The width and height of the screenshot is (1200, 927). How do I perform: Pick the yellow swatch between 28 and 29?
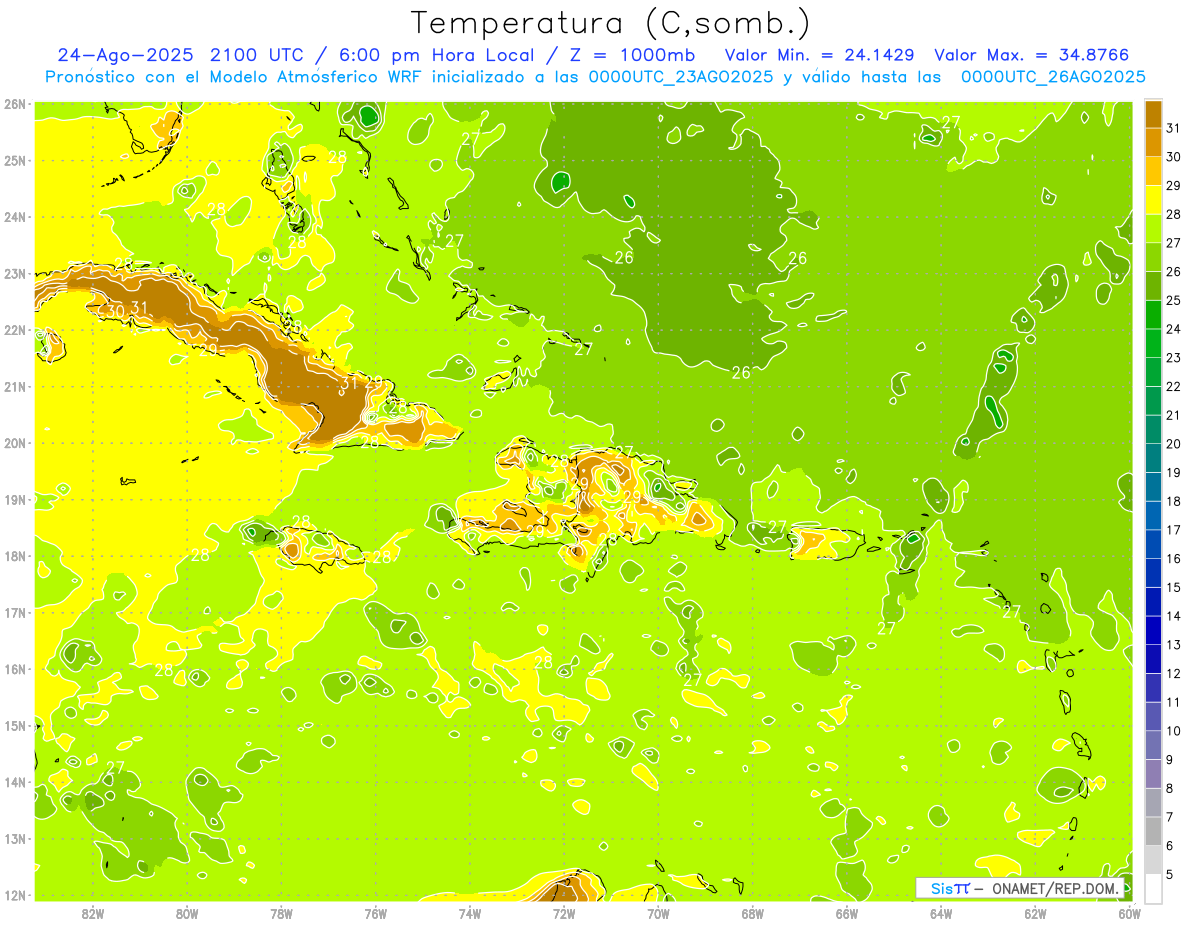1153,201
